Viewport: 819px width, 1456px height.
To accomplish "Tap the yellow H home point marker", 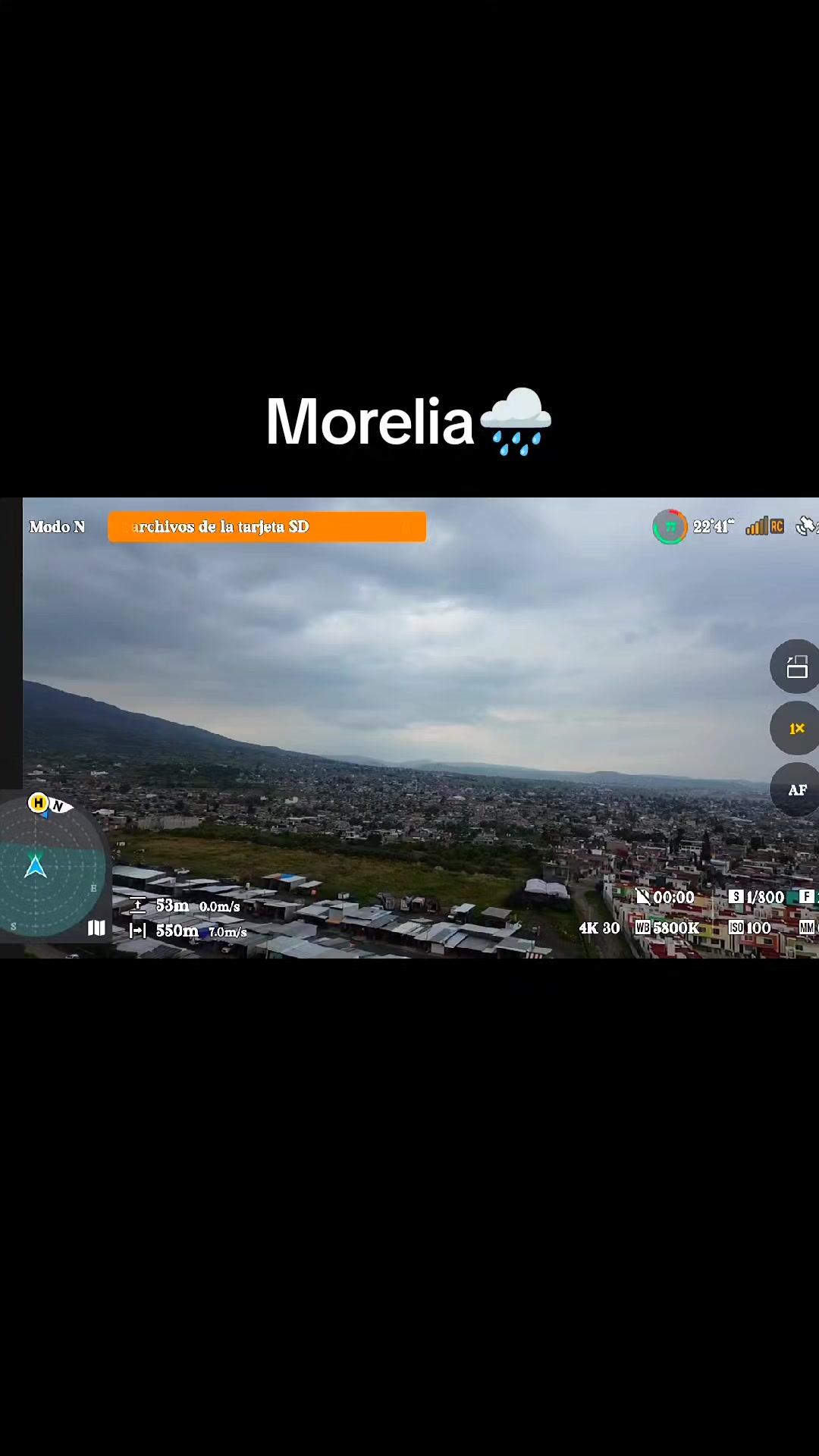I will coord(38,802).
